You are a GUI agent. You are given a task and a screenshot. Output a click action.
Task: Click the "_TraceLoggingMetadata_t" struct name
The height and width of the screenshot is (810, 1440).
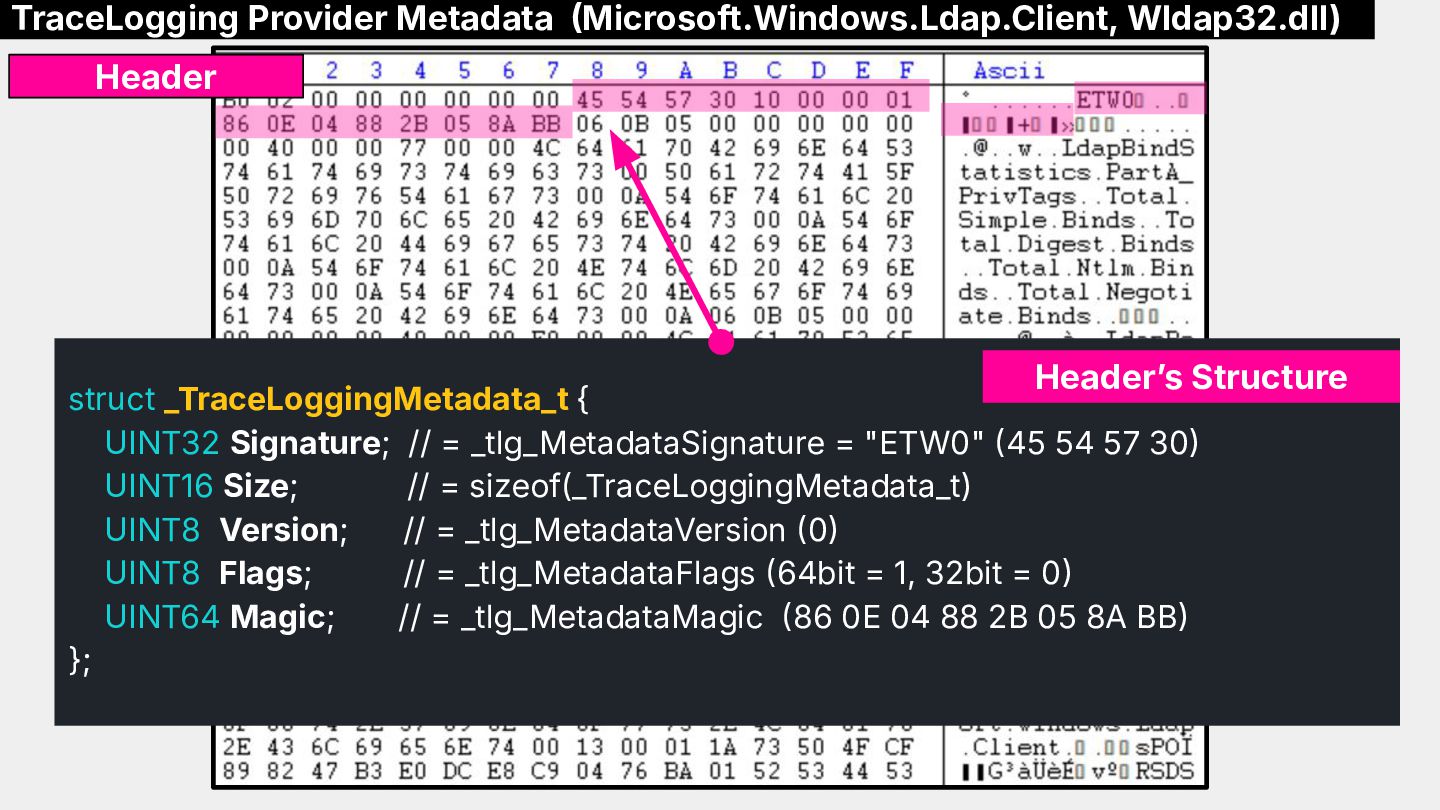(365, 399)
